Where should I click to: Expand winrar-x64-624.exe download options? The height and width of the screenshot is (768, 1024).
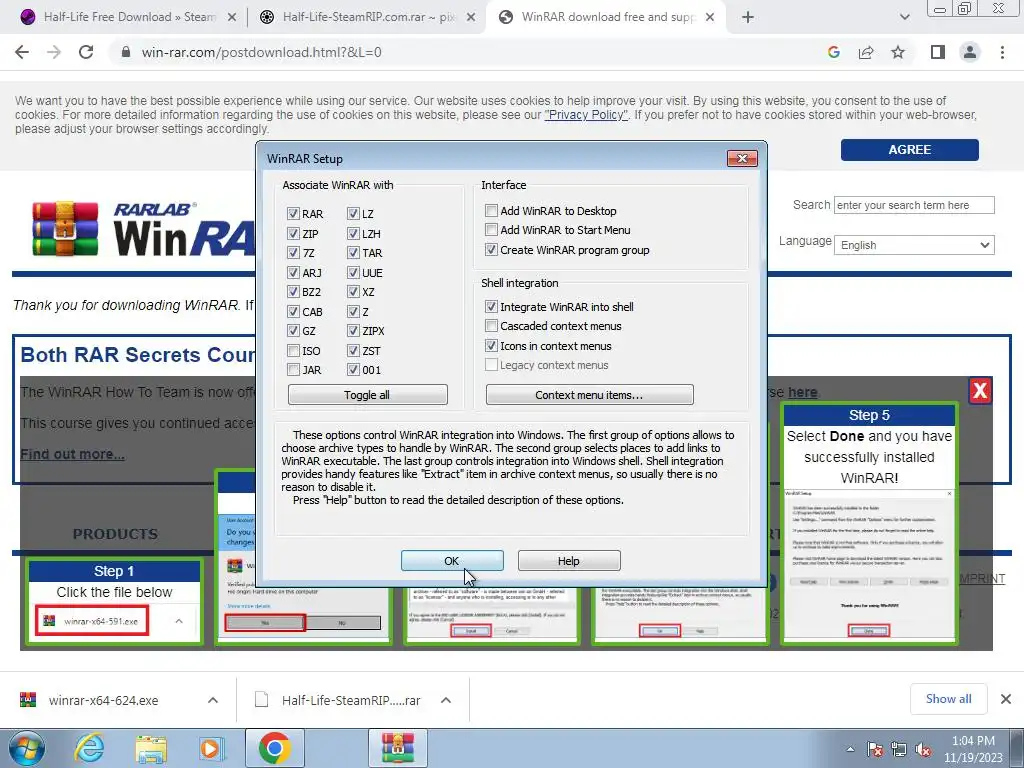tap(213, 700)
